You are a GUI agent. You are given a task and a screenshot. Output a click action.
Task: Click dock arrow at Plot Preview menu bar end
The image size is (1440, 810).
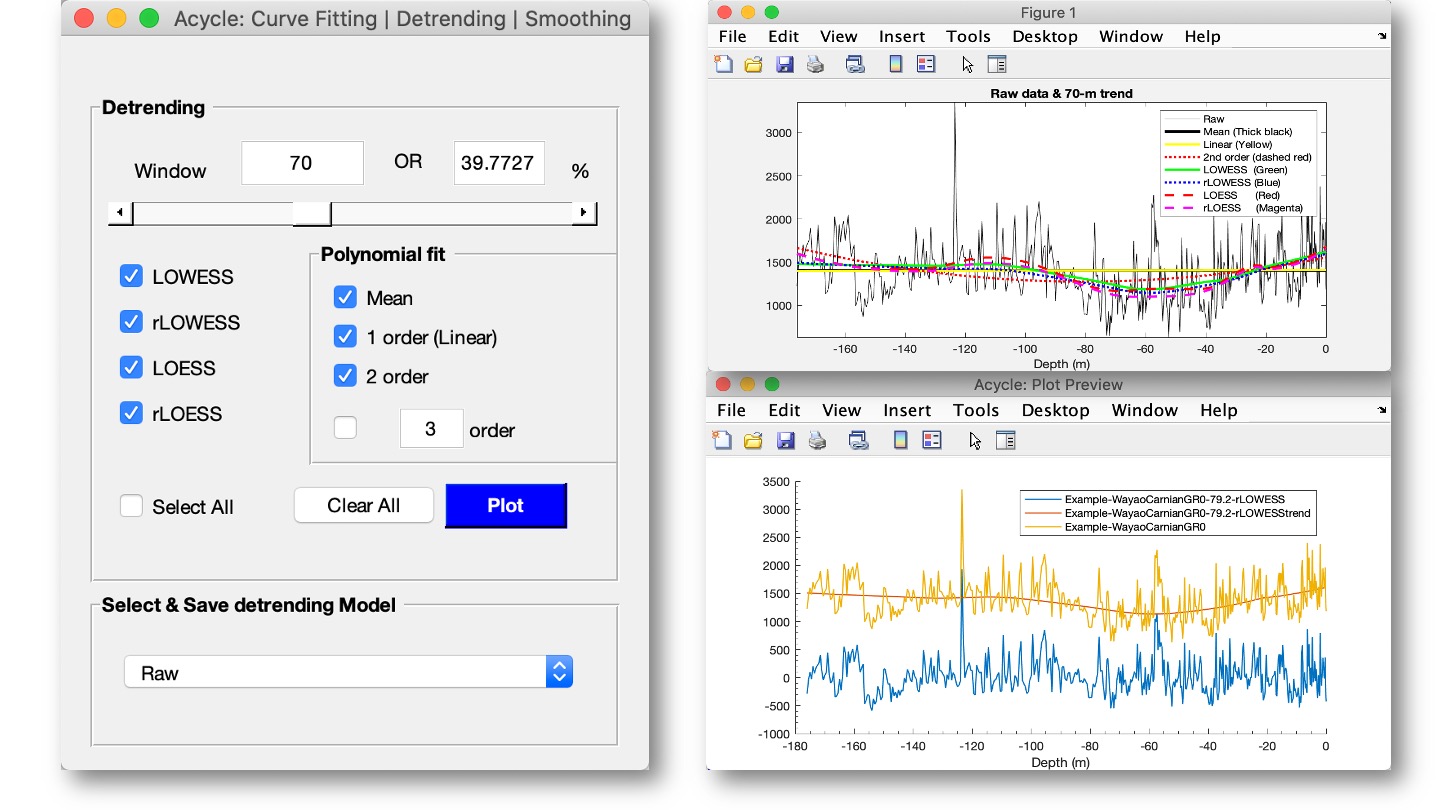(1382, 410)
